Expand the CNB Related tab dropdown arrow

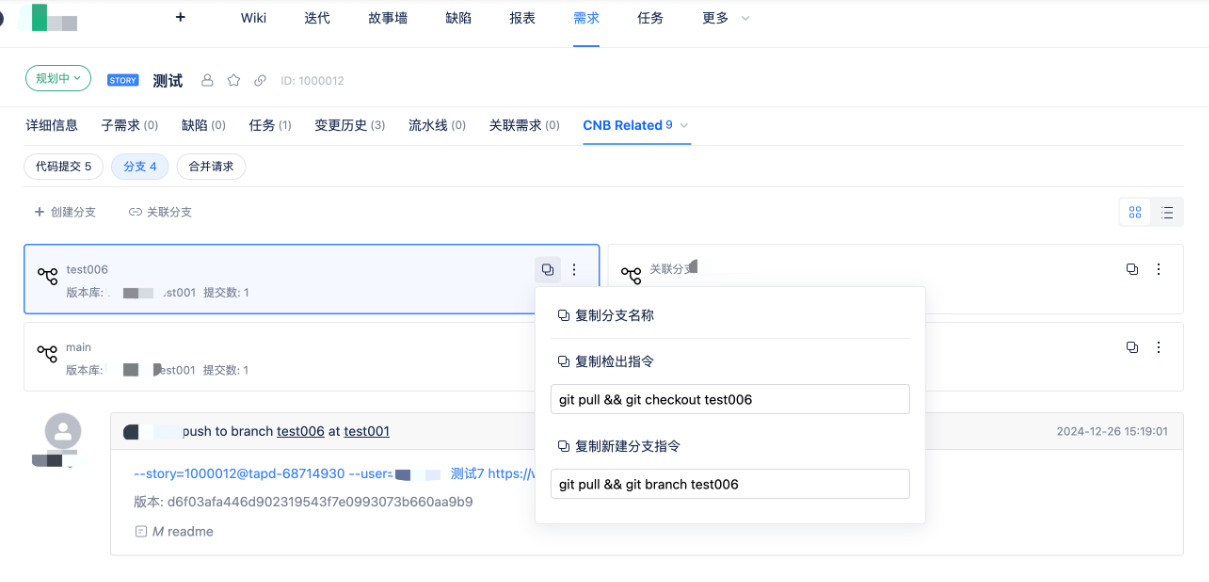(x=684, y=125)
